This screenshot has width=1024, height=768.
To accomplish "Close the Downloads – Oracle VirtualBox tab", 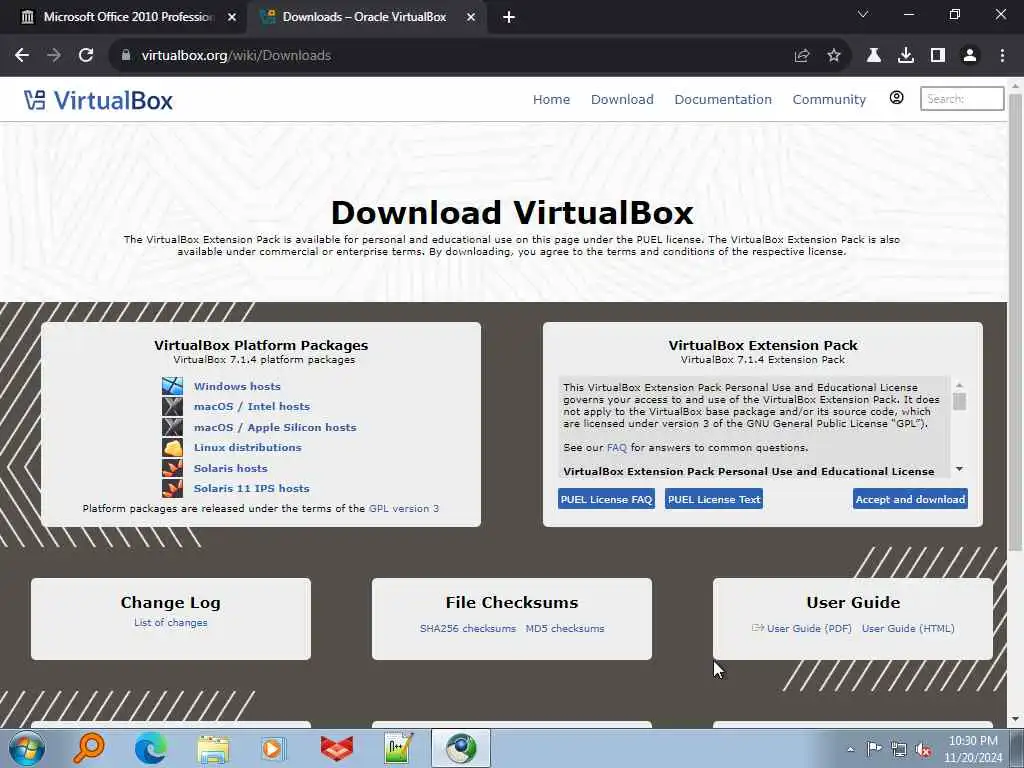I will 471,17.
